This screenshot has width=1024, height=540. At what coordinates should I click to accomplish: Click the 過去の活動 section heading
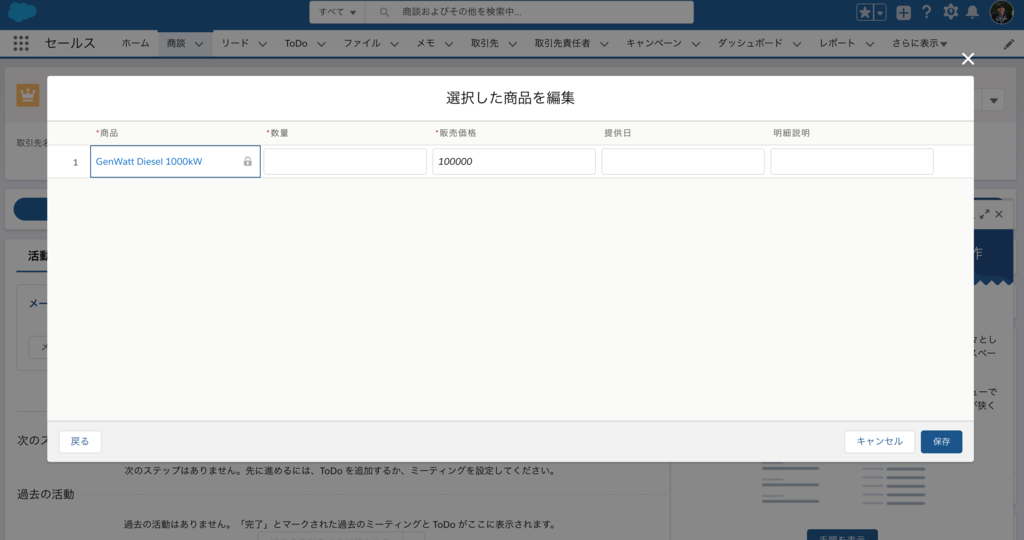point(46,494)
